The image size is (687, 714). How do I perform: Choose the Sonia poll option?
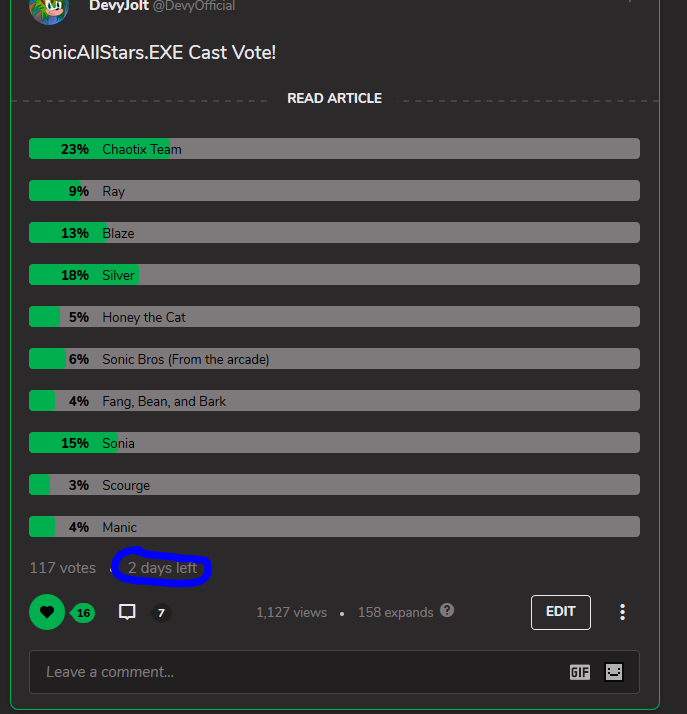point(334,443)
